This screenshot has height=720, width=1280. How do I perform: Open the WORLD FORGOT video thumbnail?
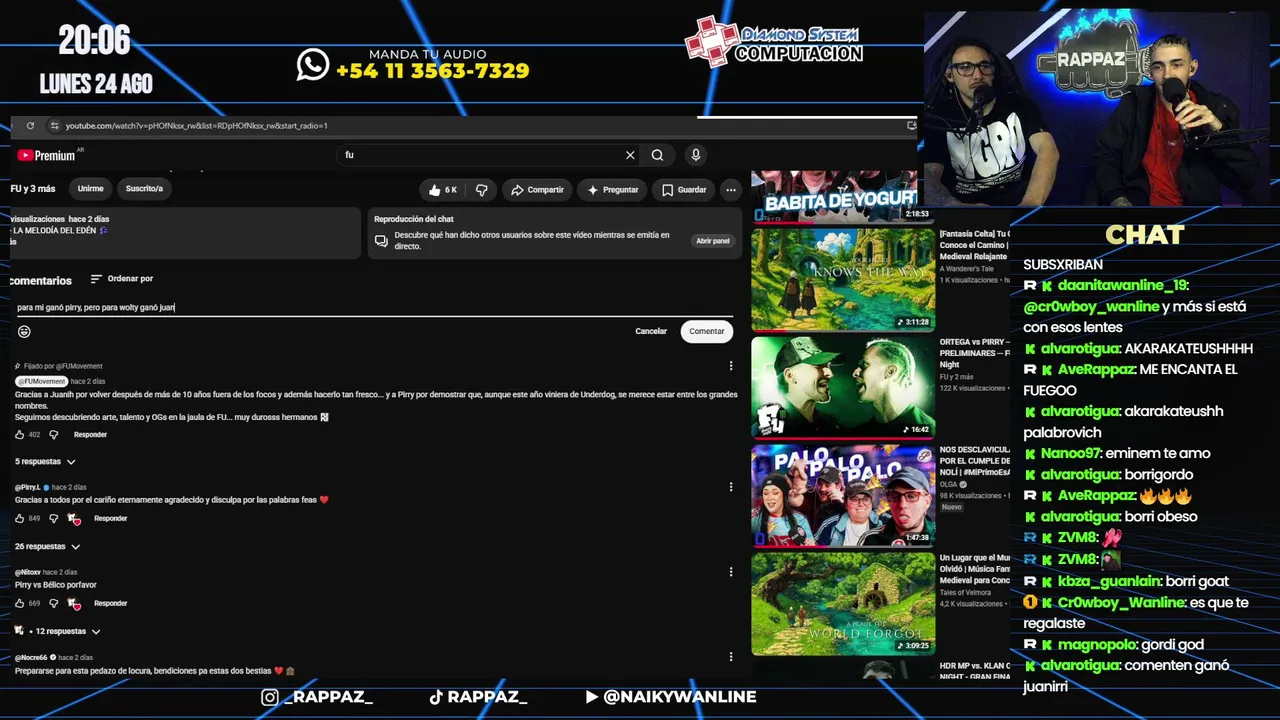(842, 603)
